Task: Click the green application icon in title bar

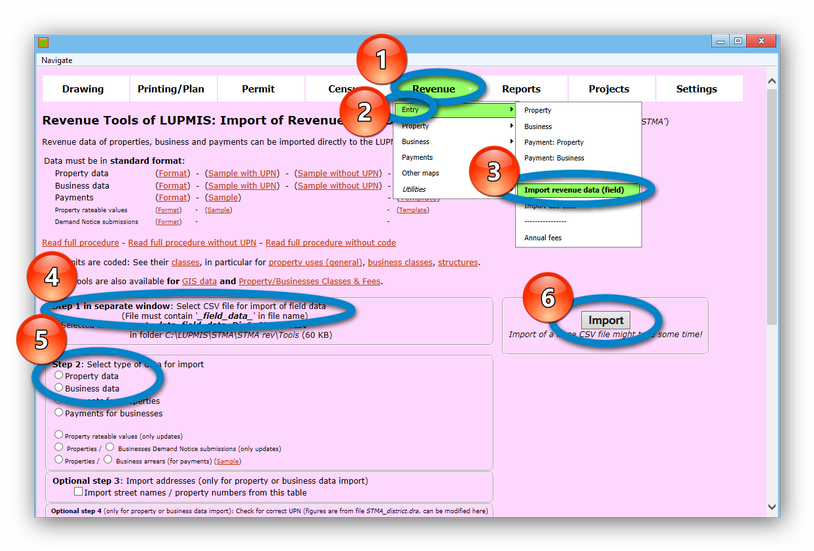Action: point(44,42)
